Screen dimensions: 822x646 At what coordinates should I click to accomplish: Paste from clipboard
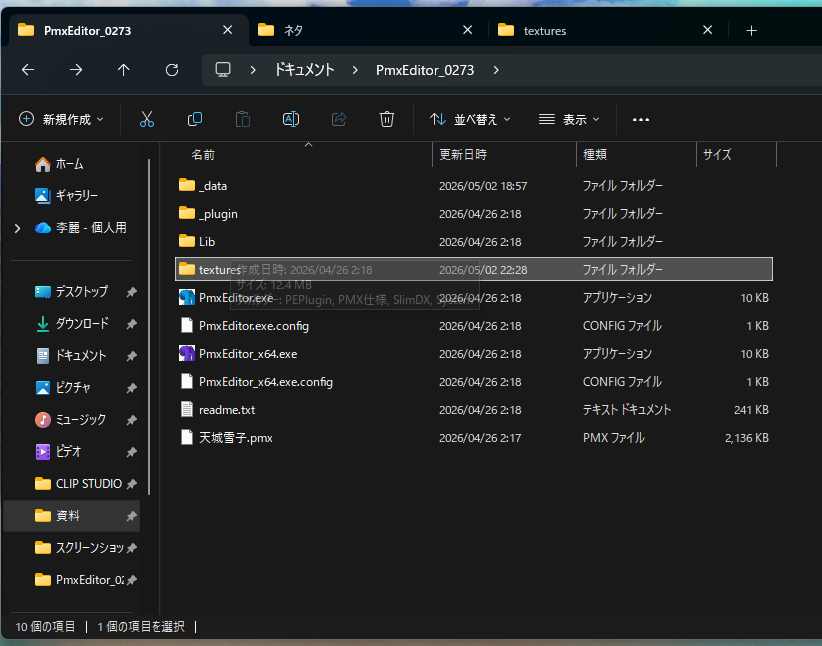tap(243, 120)
